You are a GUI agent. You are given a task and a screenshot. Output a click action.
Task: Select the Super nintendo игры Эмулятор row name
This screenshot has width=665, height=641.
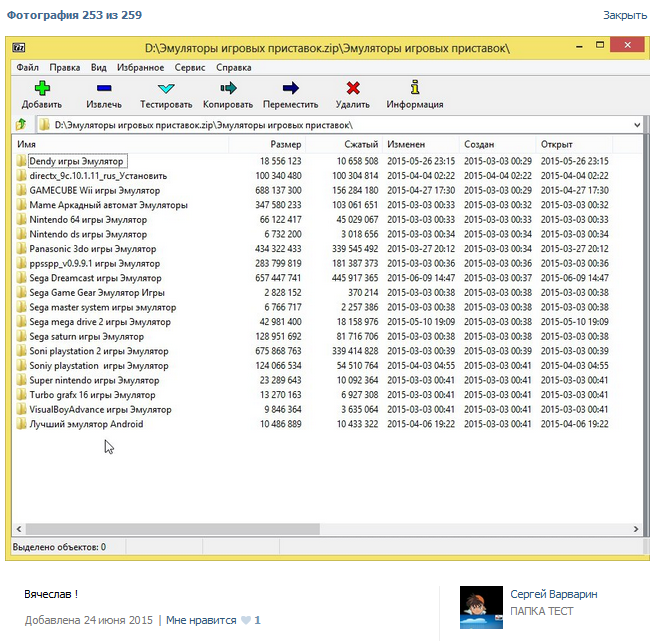94,380
